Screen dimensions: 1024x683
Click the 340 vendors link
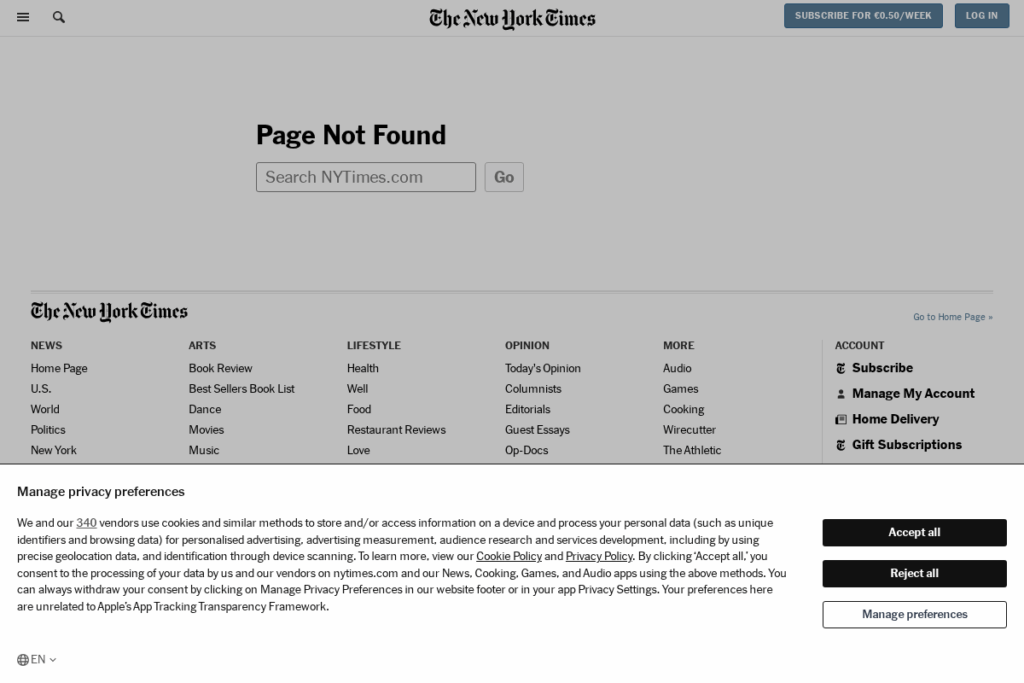tap(86, 522)
